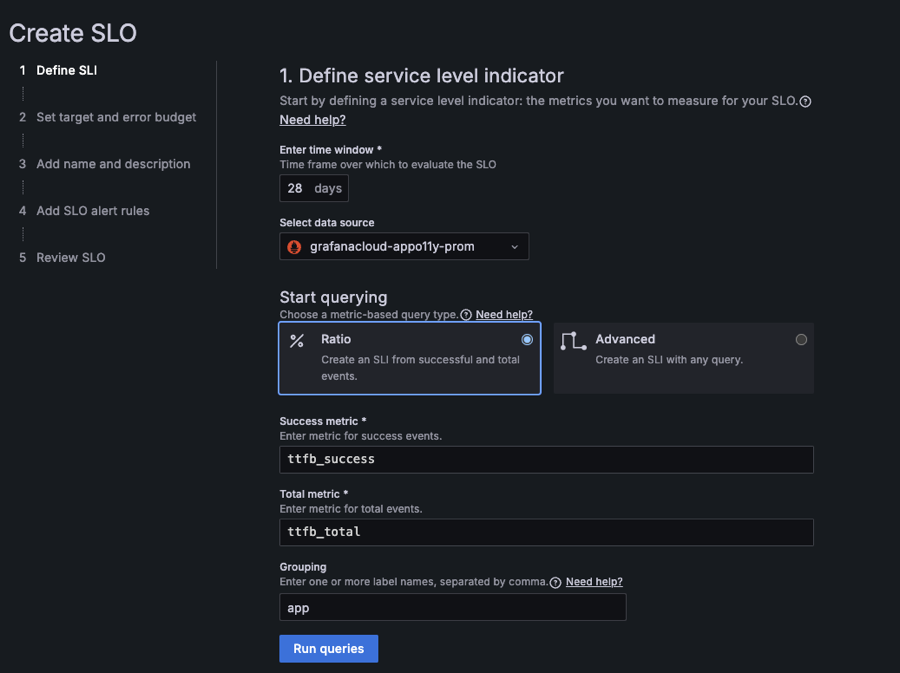The height and width of the screenshot is (673, 900).
Task: Click the Prometheus data source icon
Action: click(x=293, y=246)
